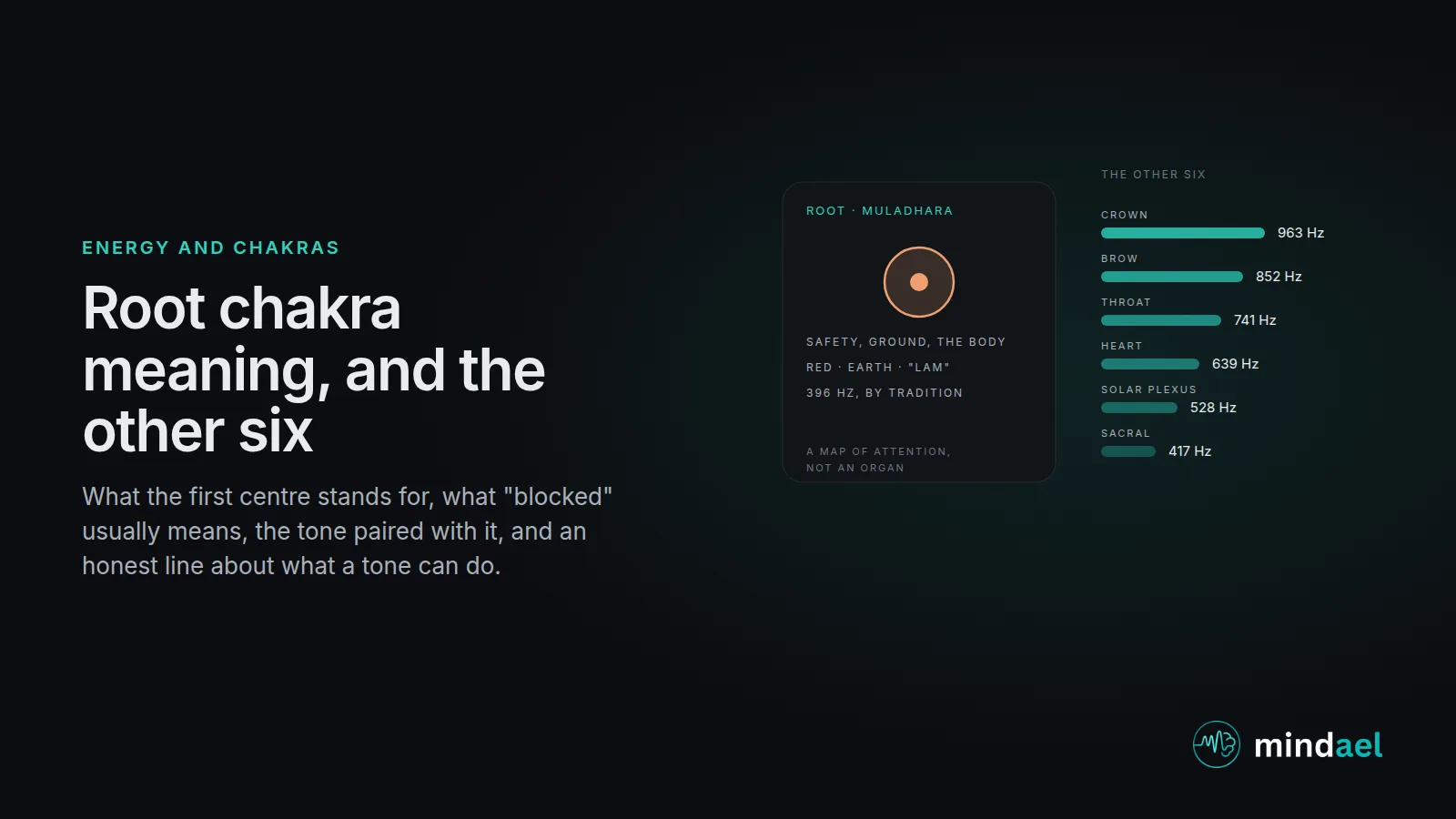Click the mindael brain-wave logo icon

pos(1217,744)
